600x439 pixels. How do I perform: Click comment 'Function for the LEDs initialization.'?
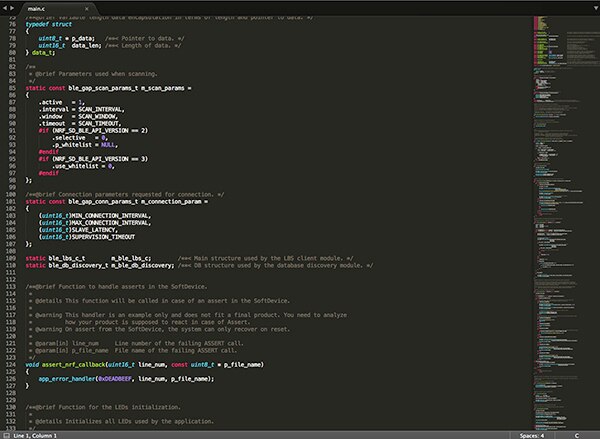pos(119,407)
